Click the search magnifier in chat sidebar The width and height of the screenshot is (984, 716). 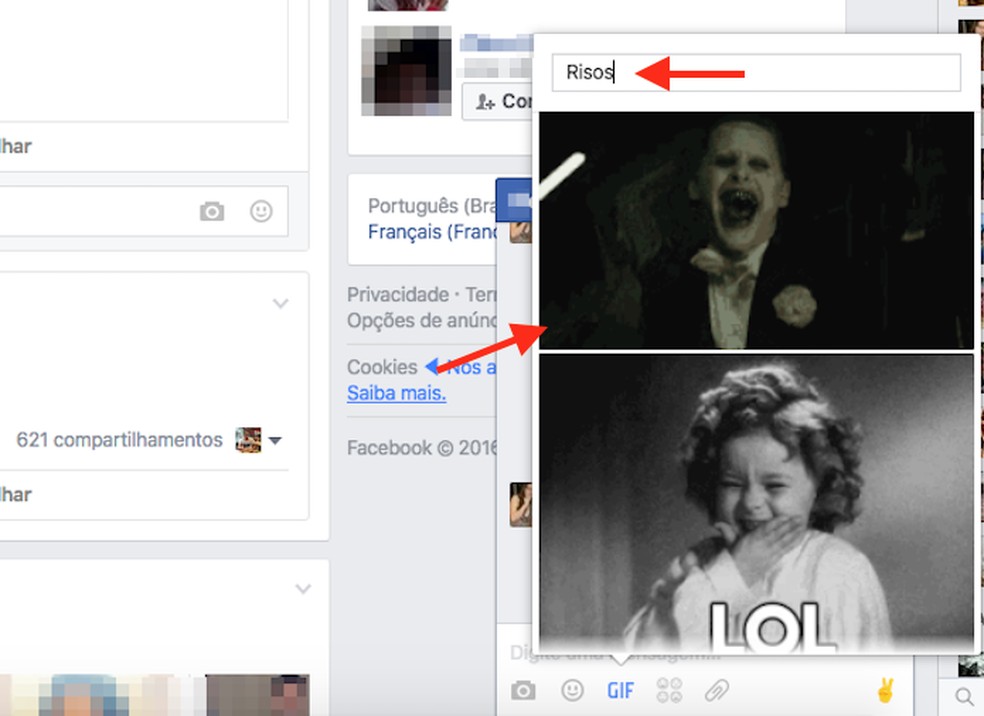(963, 697)
